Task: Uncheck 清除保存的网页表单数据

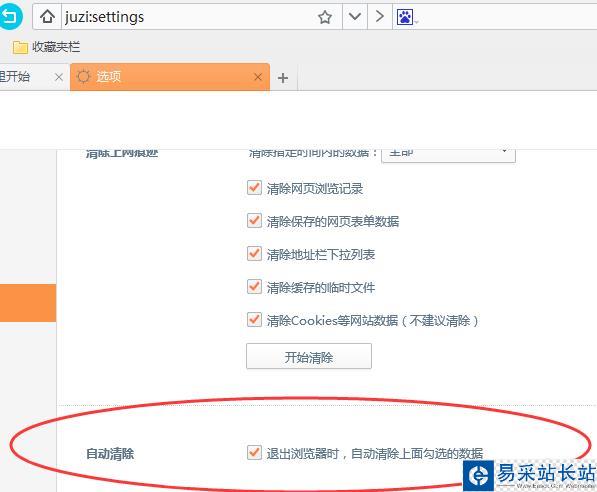Action: click(x=254, y=220)
